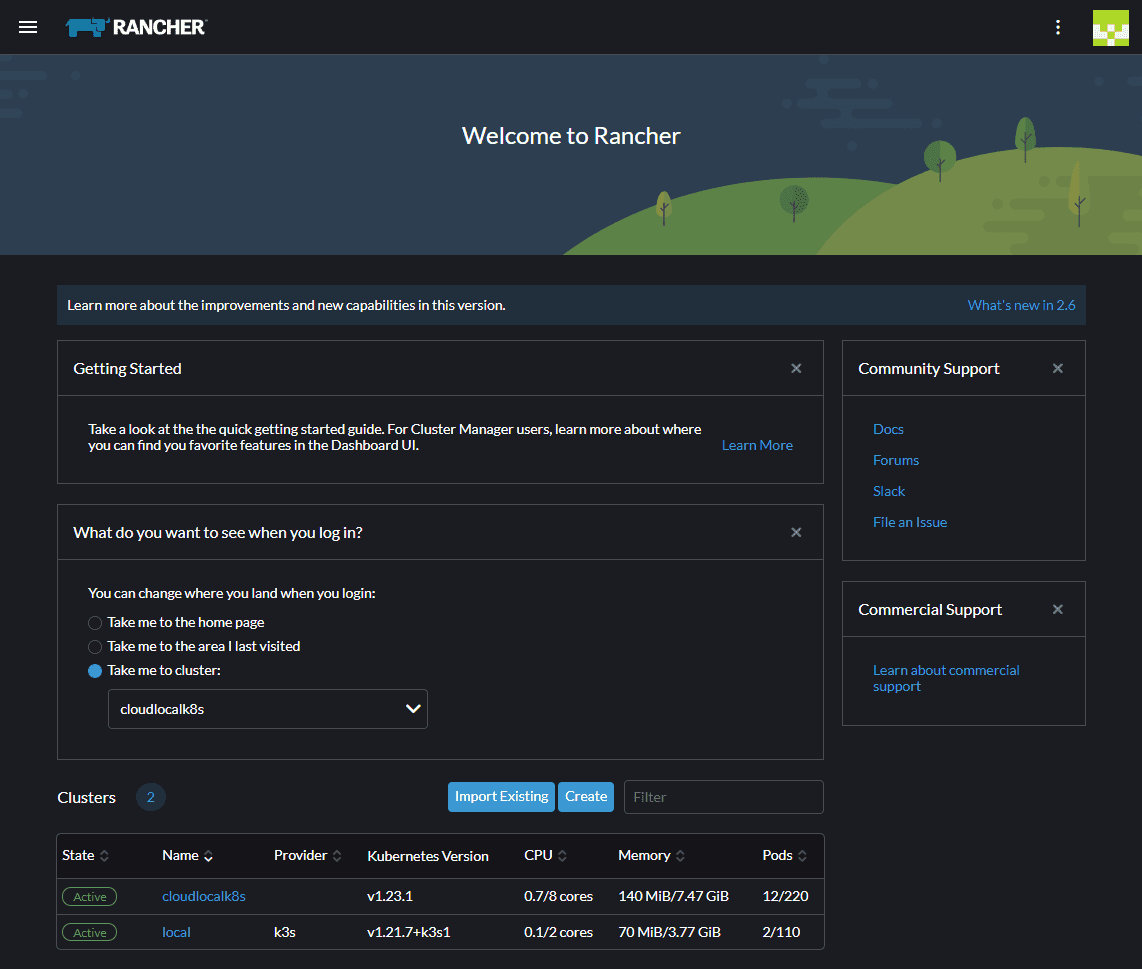1142x969 pixels.
Task: Click the Create cluster button
Action: click(585, 797)
